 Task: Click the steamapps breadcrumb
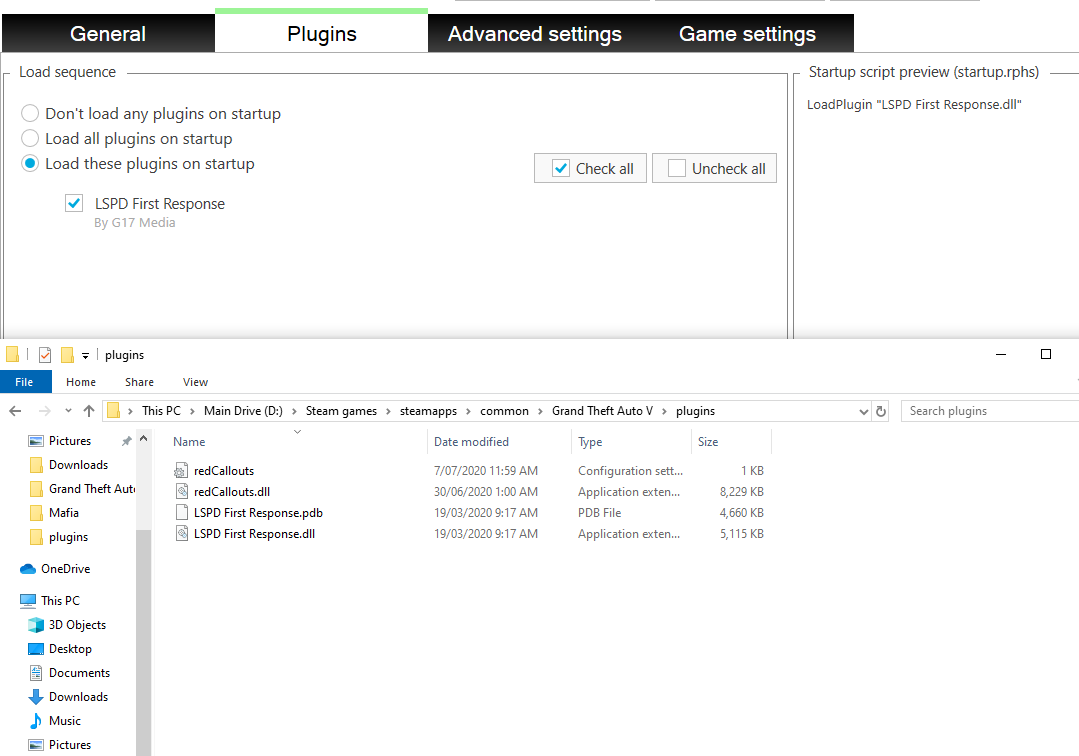pos(428,411)
